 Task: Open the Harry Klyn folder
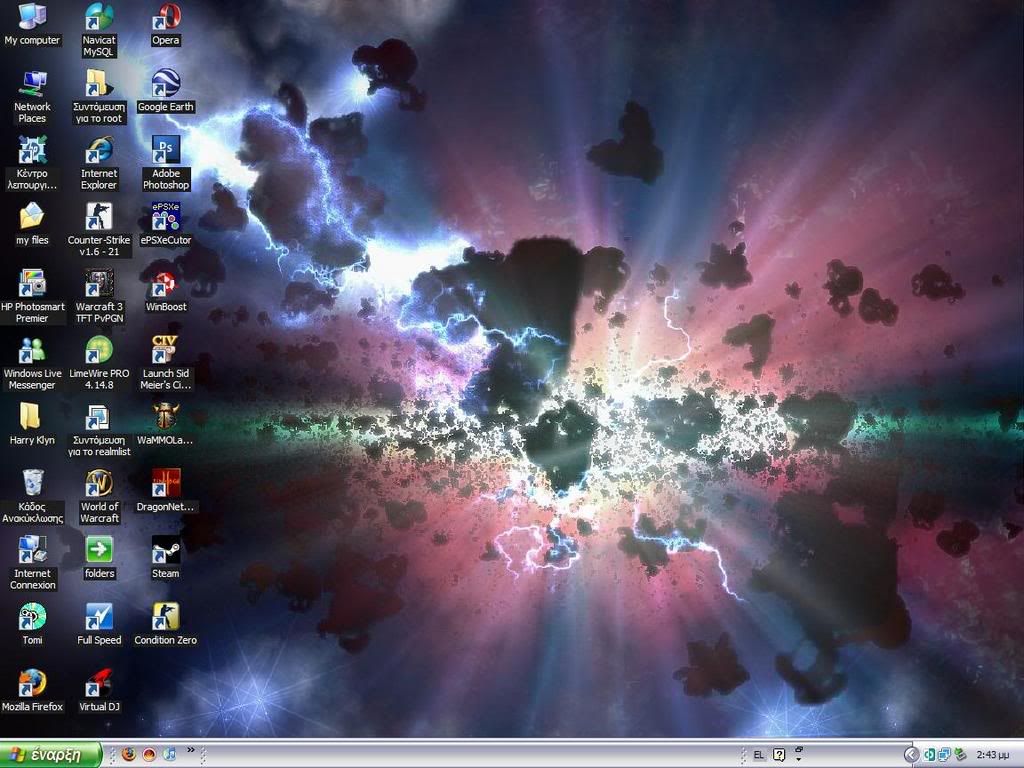[x=32, y=417]
